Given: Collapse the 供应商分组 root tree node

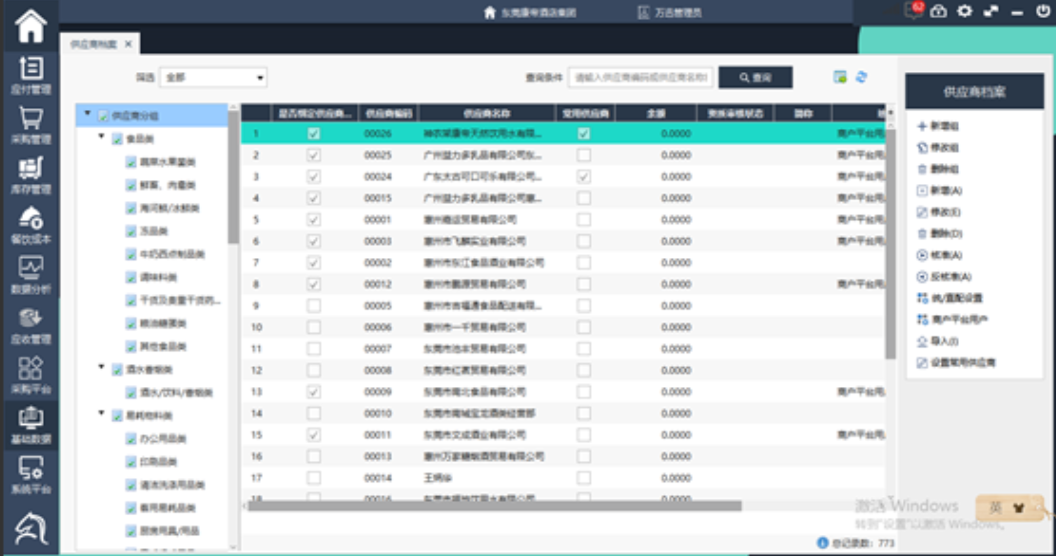Looking at the screenshot, I should 88,115.
